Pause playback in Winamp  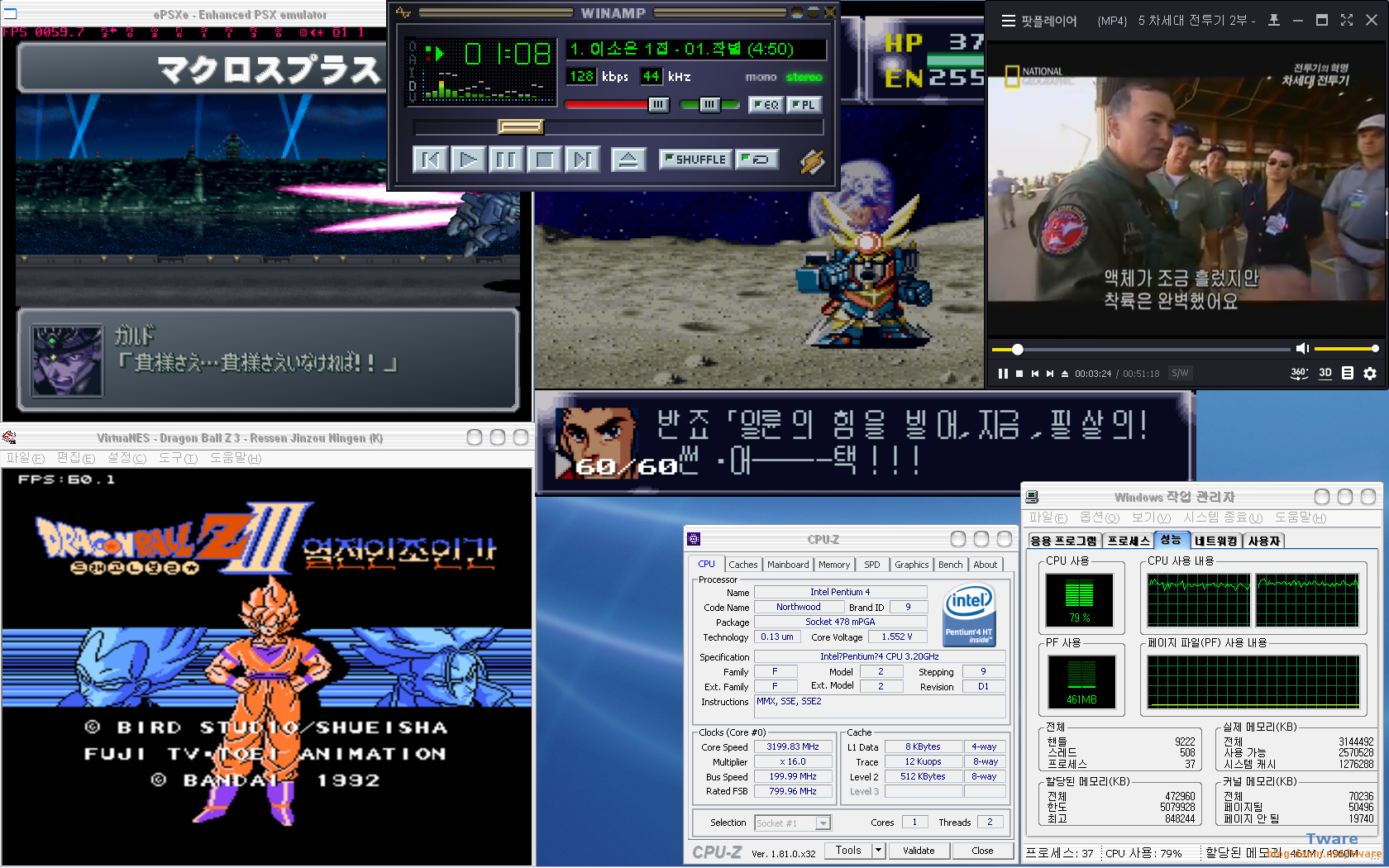point(507,159)
